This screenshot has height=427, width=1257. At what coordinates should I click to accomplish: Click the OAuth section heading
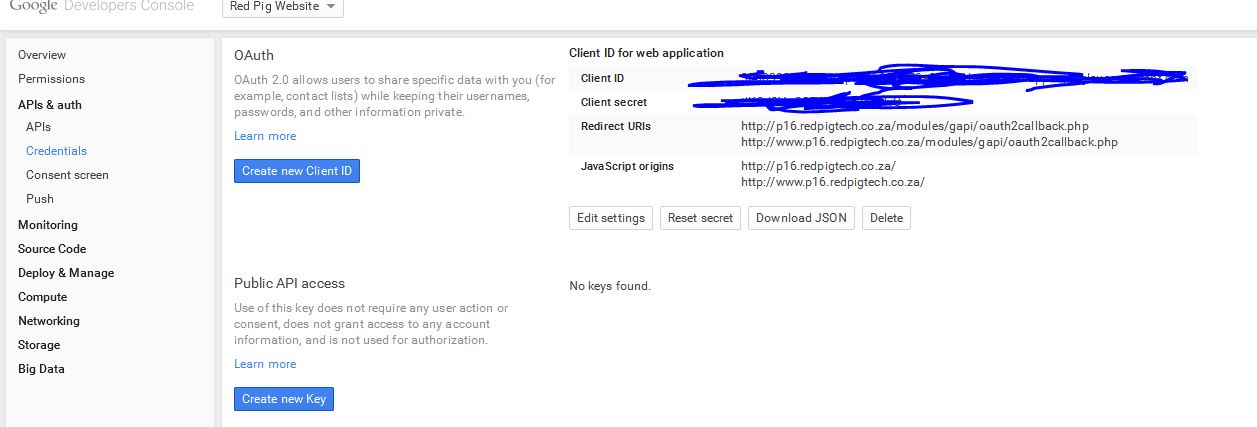click(254, 55)
